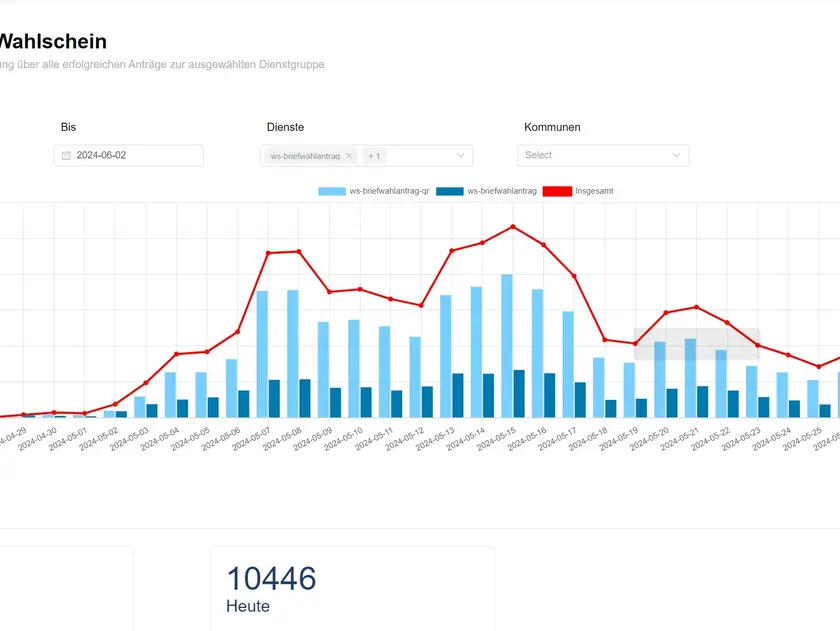This screenshot has width=840, height=631.
Task: Click the dark blue bar for 2024-05-13
Action: (457, 395)
